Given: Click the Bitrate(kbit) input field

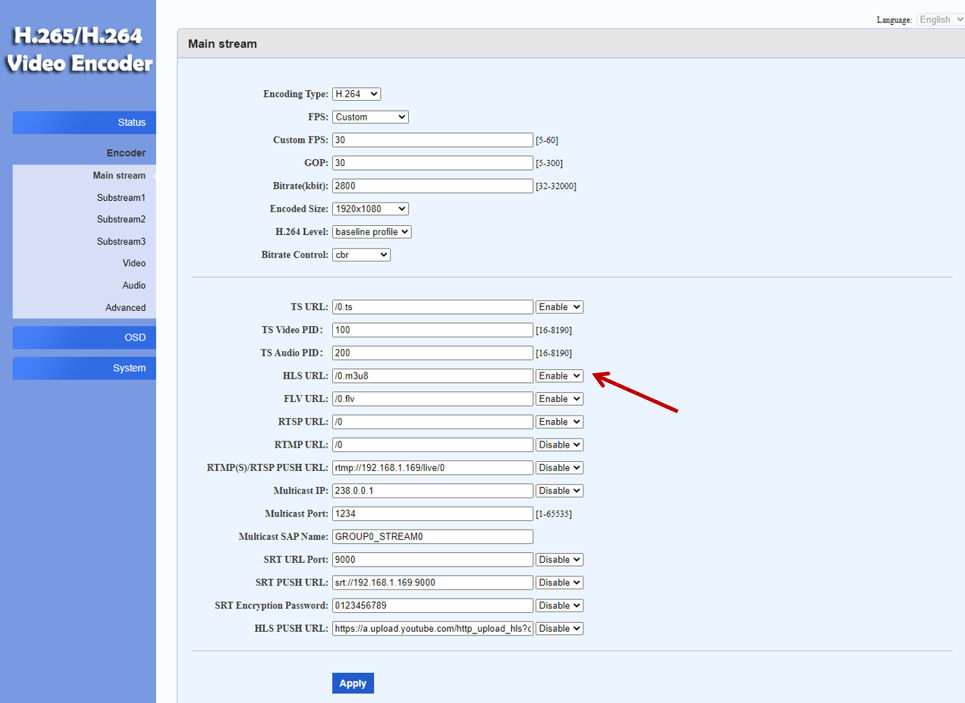Looking at the screenshot, I should [433, 186].
